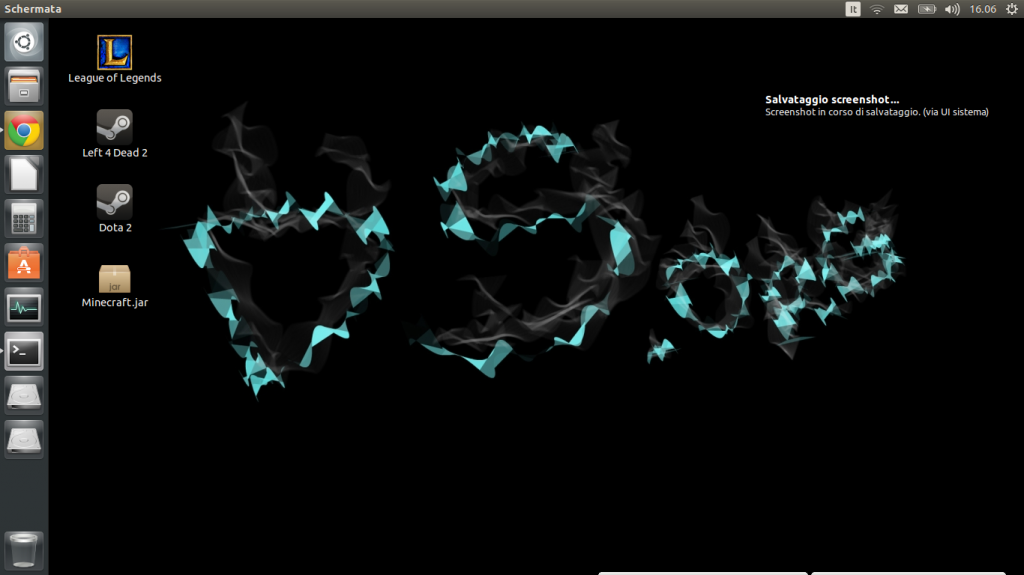Switch to the running Terminal
The image size is (1024, 575).
point(24,350)
